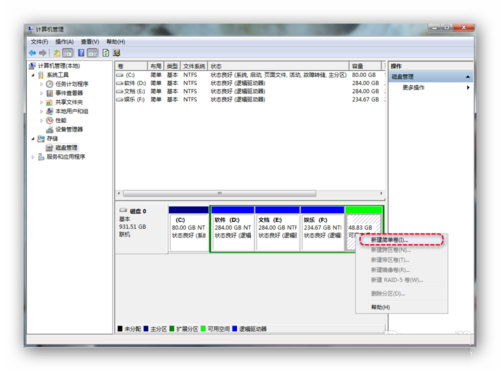The image size is (500, 371).
Task: Open the 操作(A) menu
Action: [64, 42]
